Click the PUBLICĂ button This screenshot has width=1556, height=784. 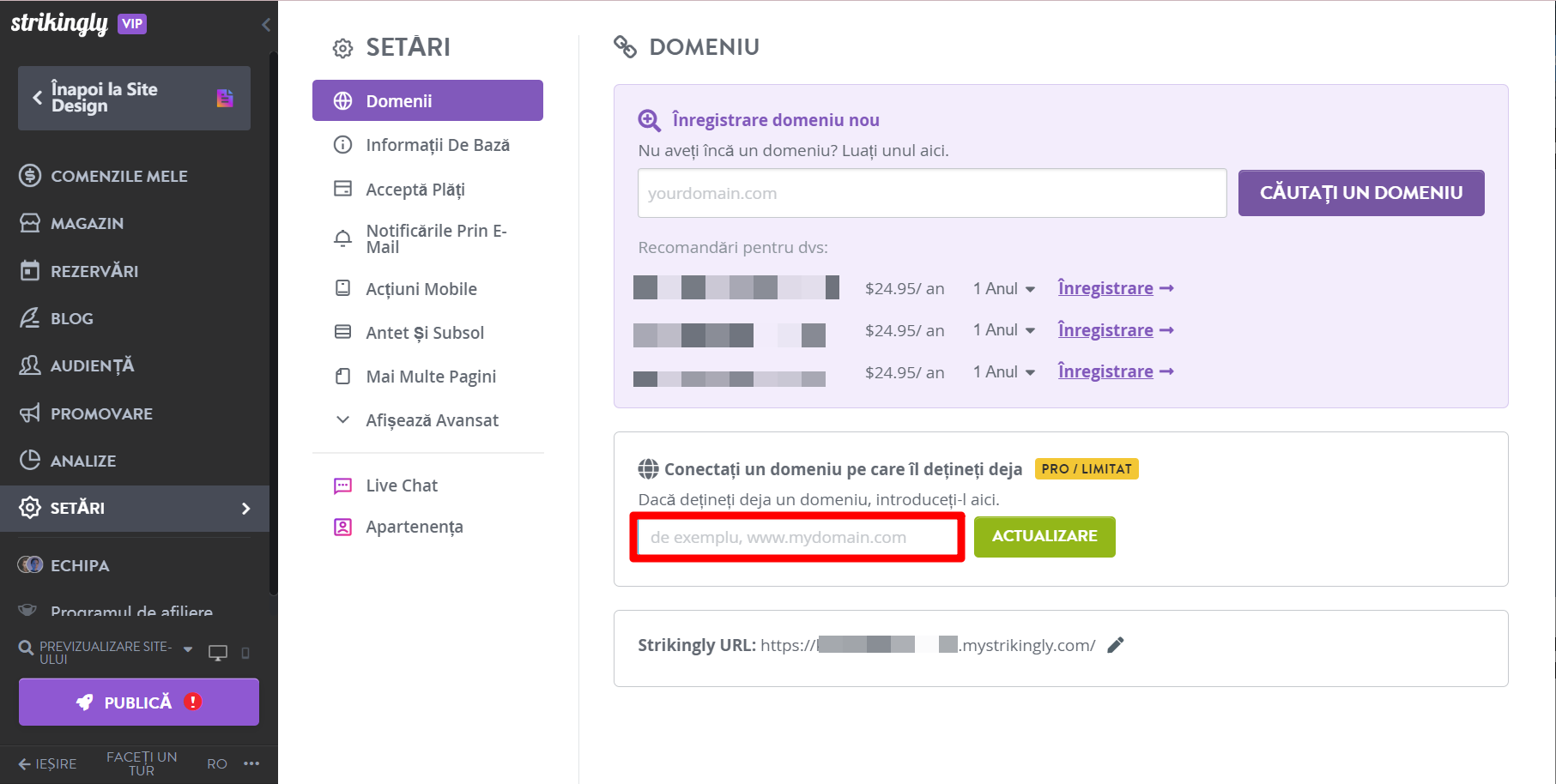click(x=139, y=702)
